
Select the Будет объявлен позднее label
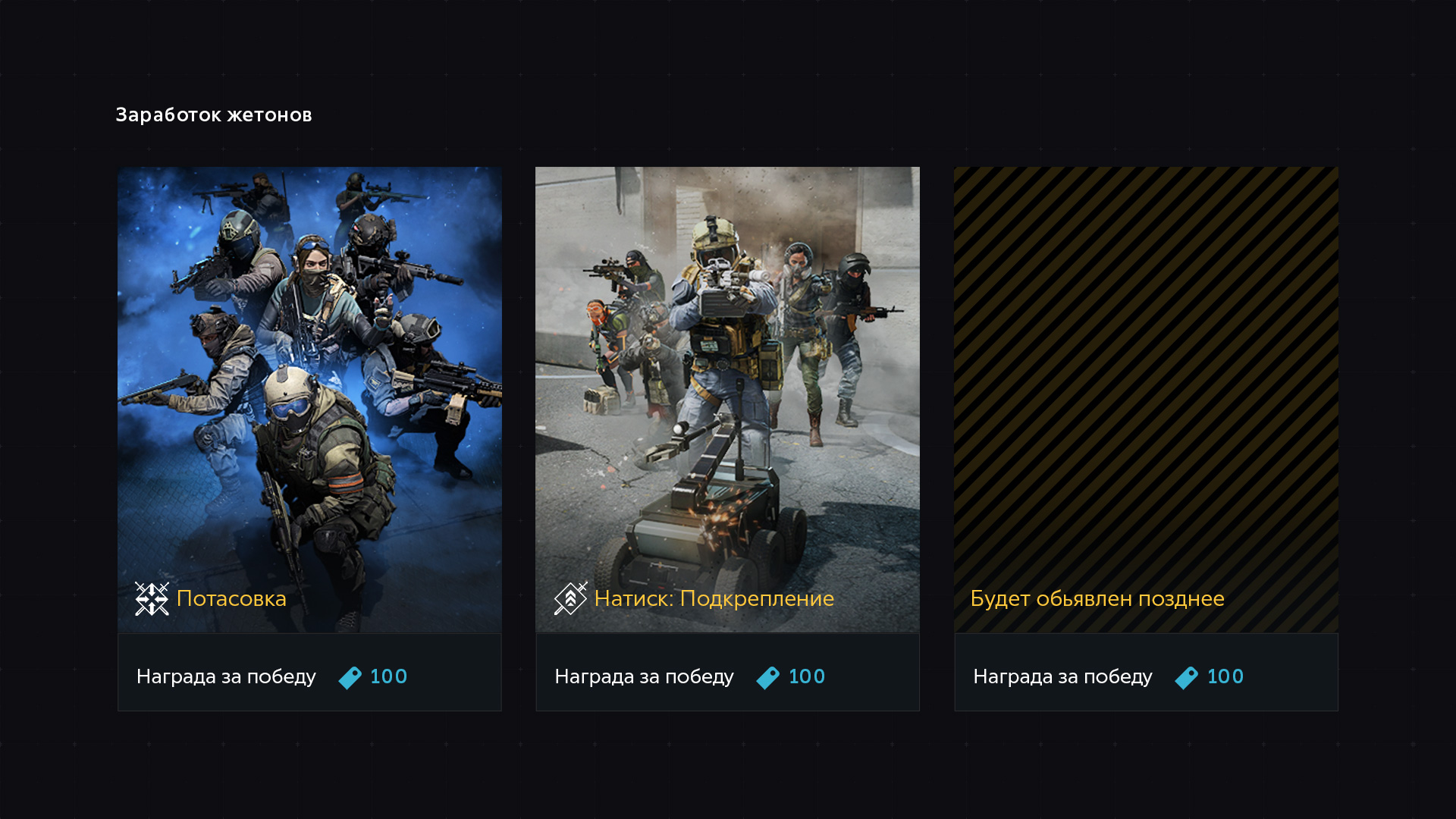(1097, 599)
